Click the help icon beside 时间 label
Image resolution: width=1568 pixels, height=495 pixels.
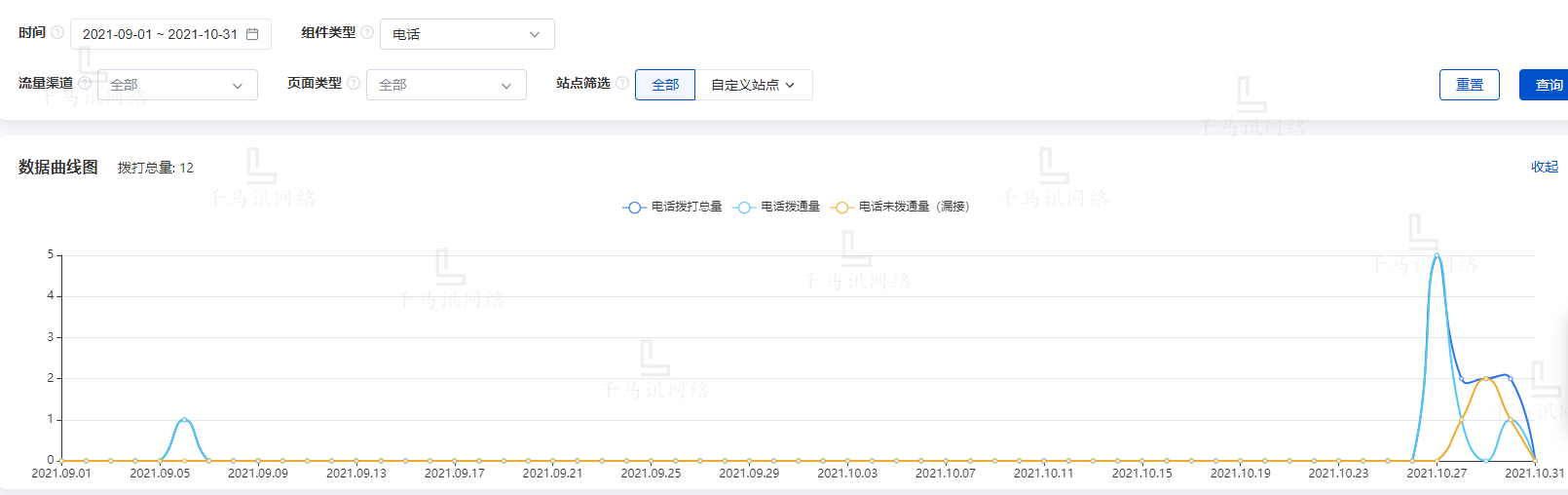click(x=57, y=33)
